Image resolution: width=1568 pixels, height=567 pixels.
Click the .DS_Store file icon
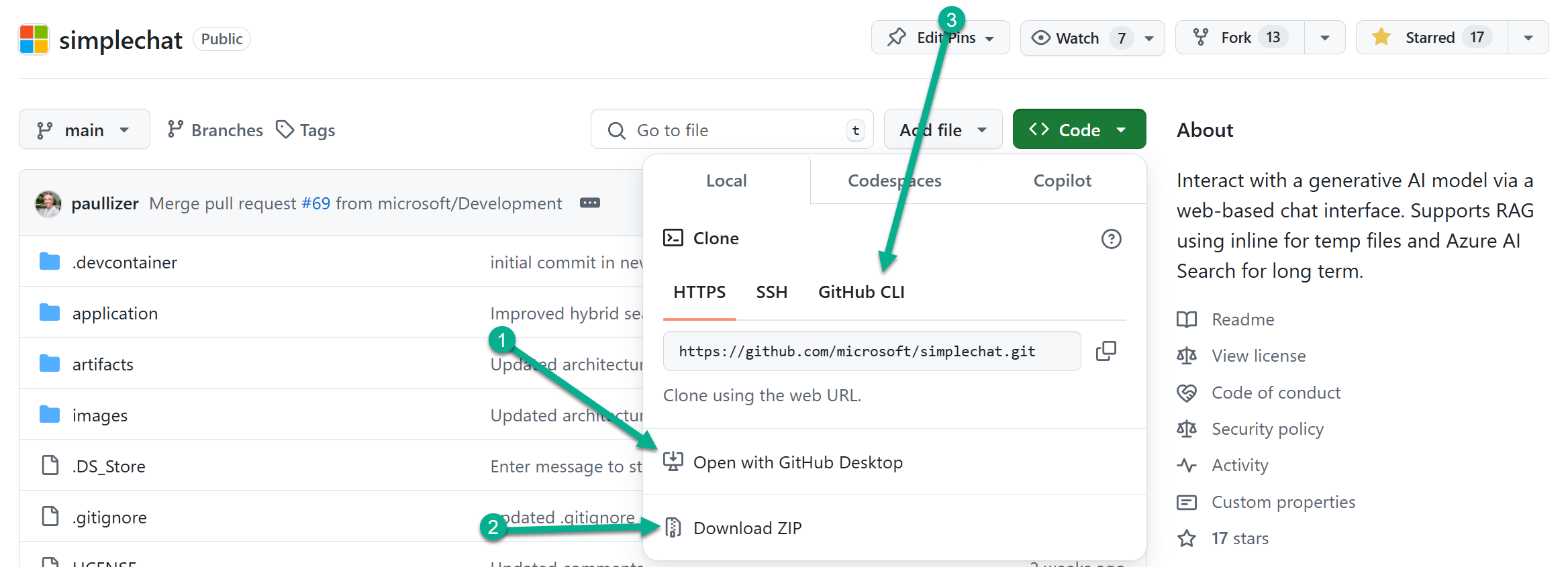[x=50, y=465]
